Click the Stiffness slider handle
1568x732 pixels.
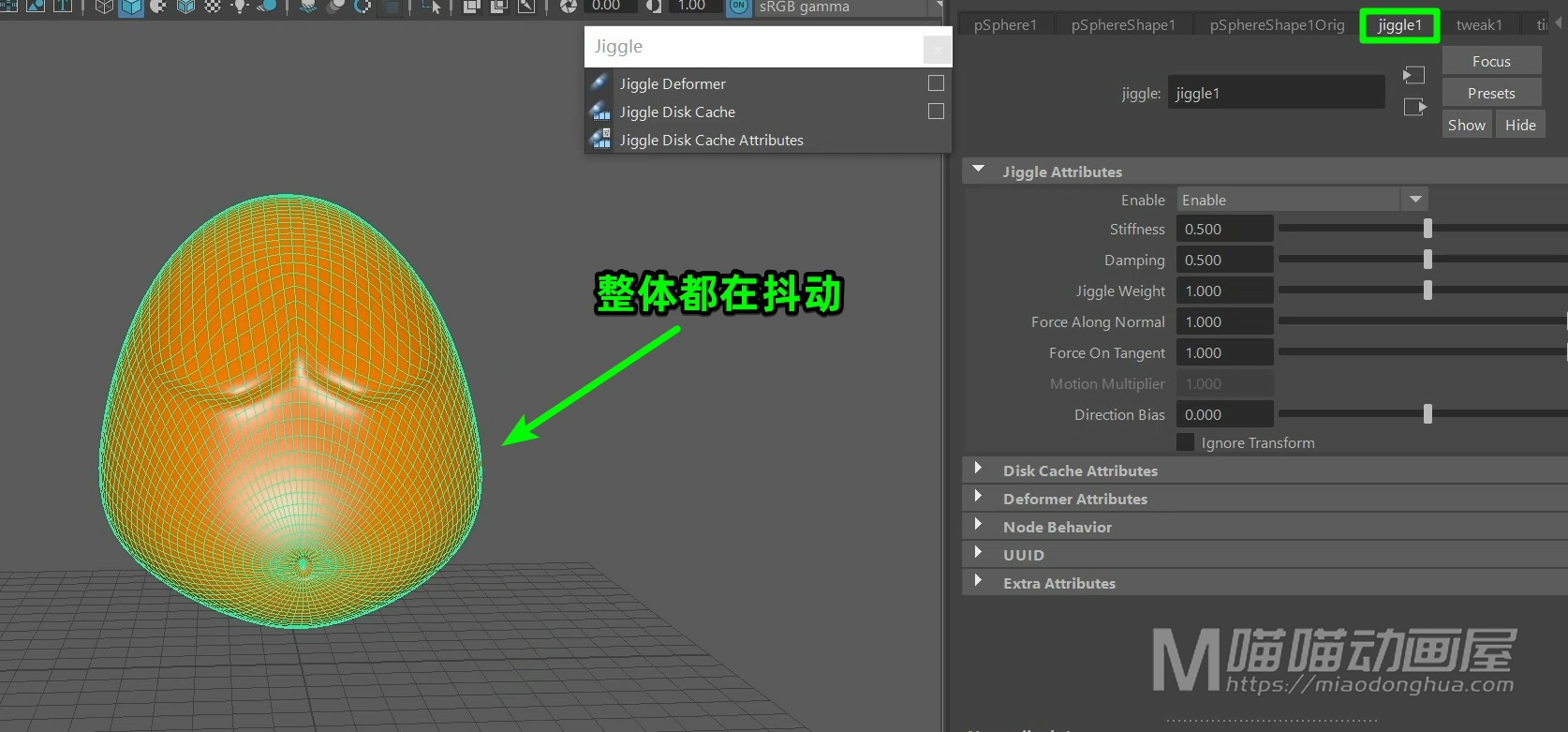[x=1427, y=228]
